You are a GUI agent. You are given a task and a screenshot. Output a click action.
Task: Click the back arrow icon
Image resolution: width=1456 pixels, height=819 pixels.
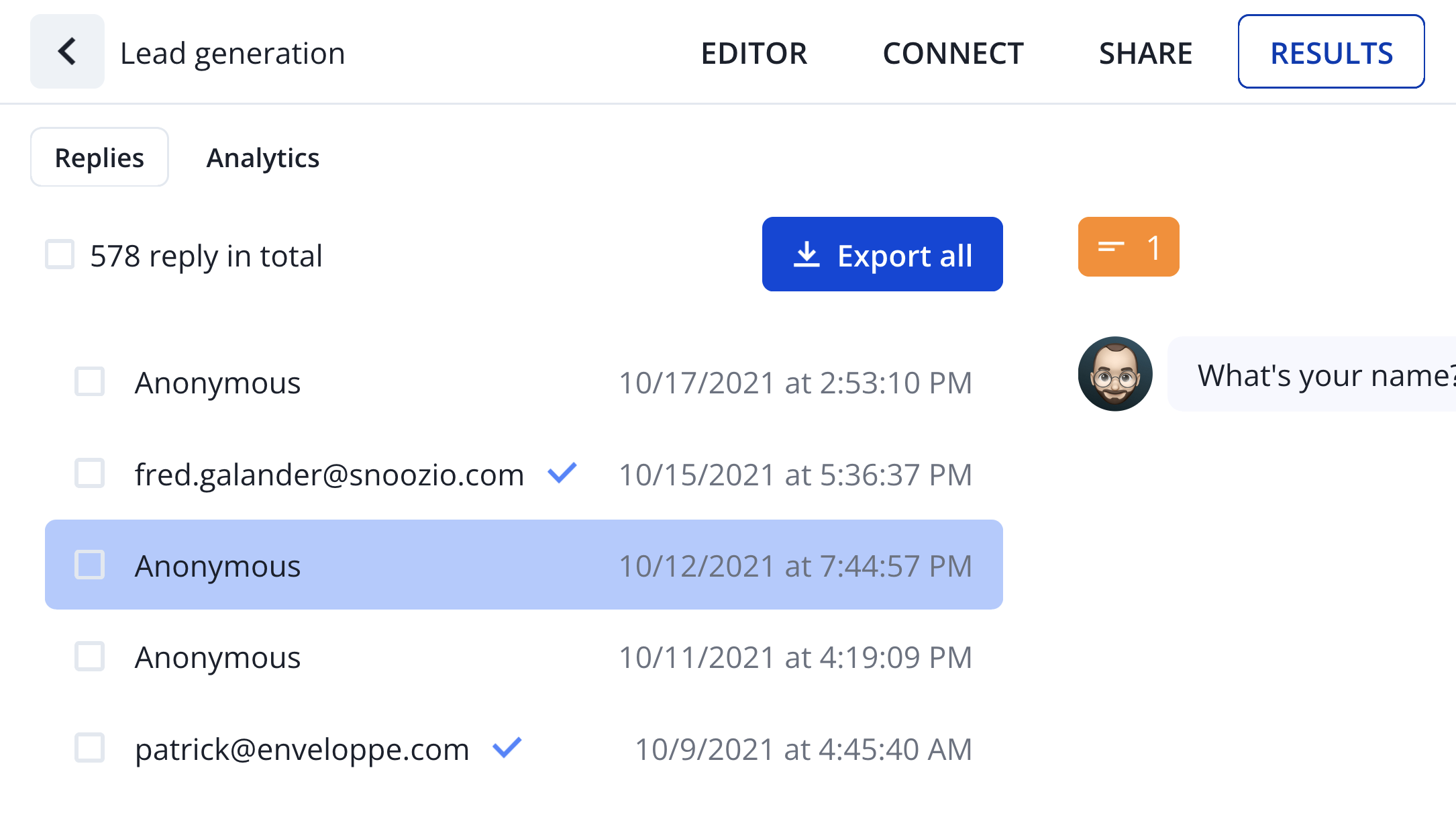tap(67, 52)
